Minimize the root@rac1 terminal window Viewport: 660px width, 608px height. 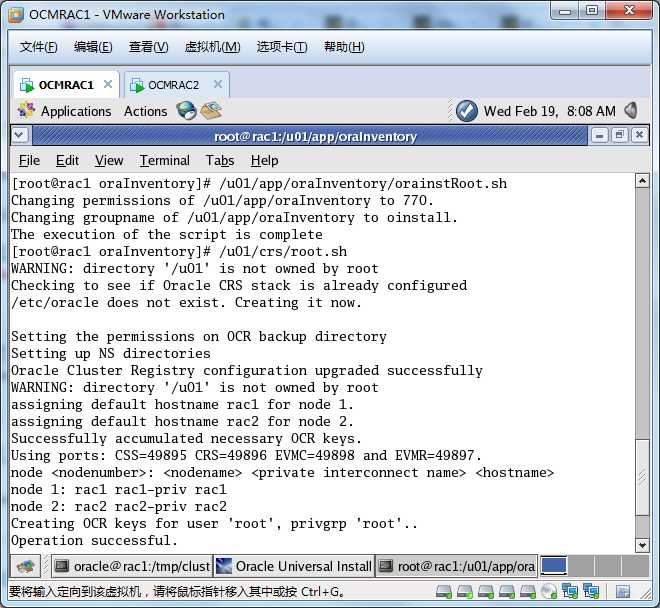click(599, 136)
